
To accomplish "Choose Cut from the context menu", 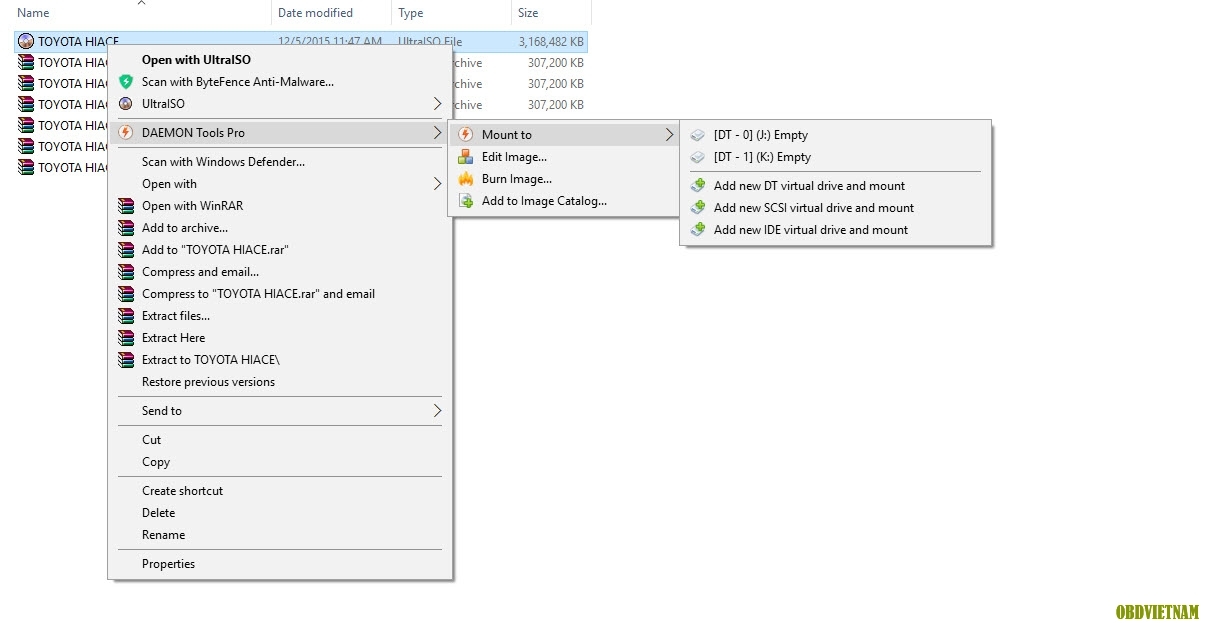I will (280, 440).
